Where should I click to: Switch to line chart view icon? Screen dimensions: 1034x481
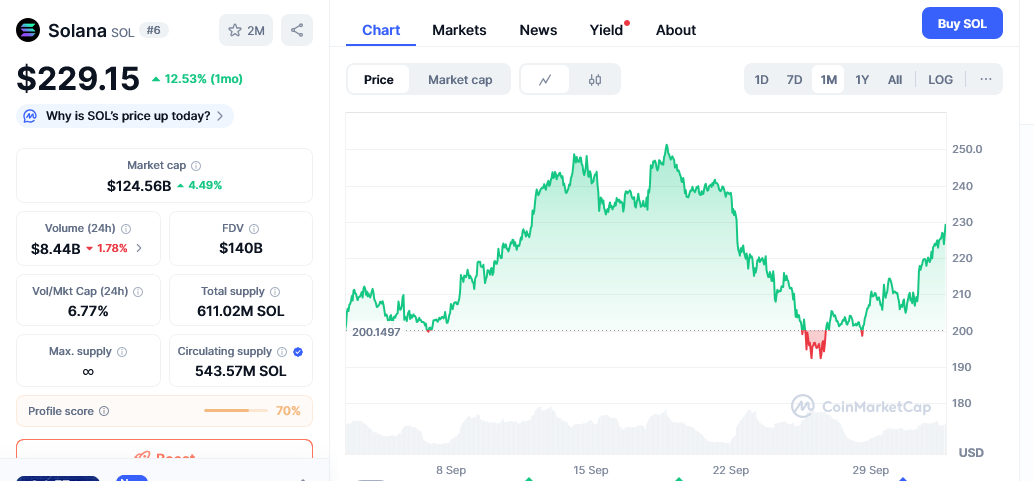(x=545, y=80)
